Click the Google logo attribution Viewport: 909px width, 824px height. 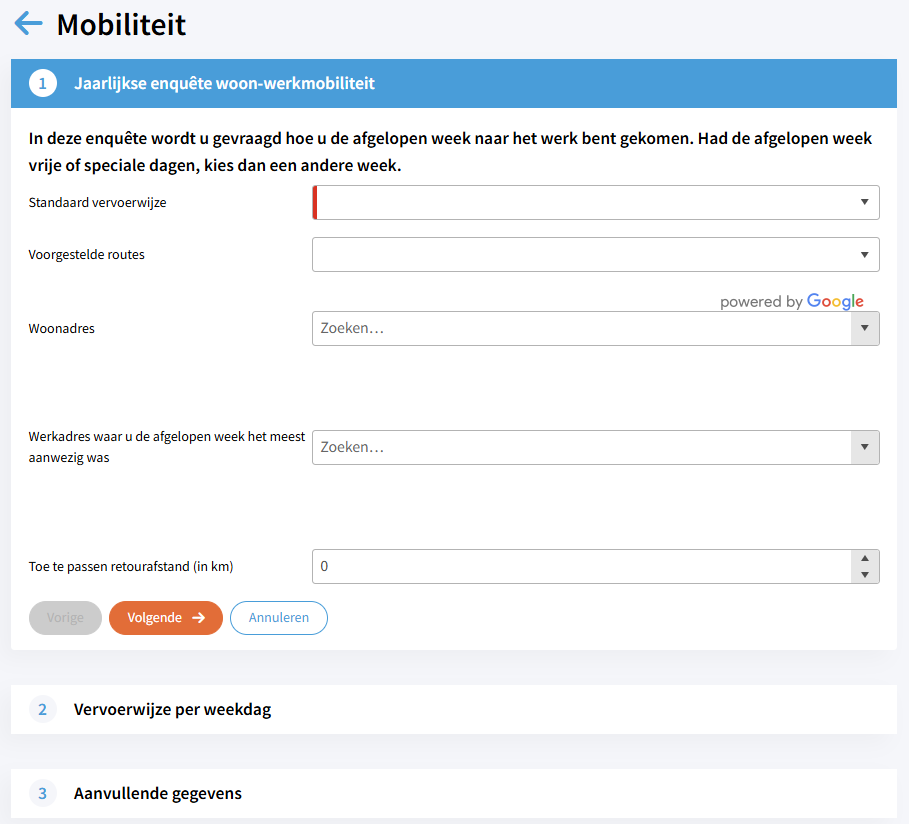tap(835, 302)
